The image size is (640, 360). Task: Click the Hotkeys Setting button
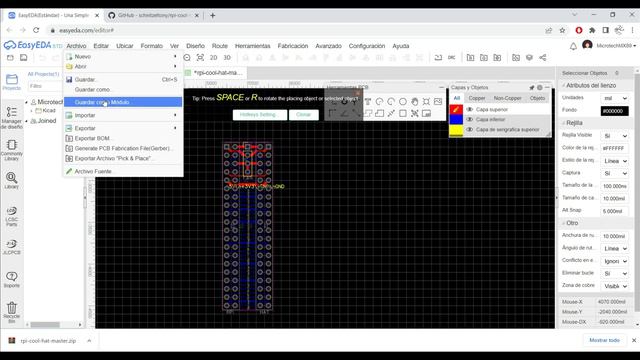click(260, 115)
